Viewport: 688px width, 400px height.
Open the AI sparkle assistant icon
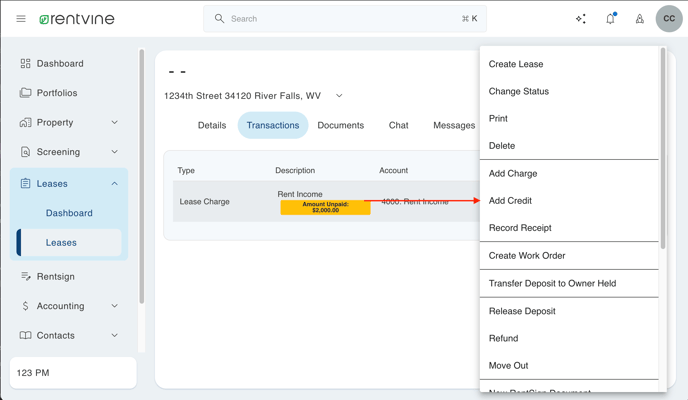tap(581, 19)
